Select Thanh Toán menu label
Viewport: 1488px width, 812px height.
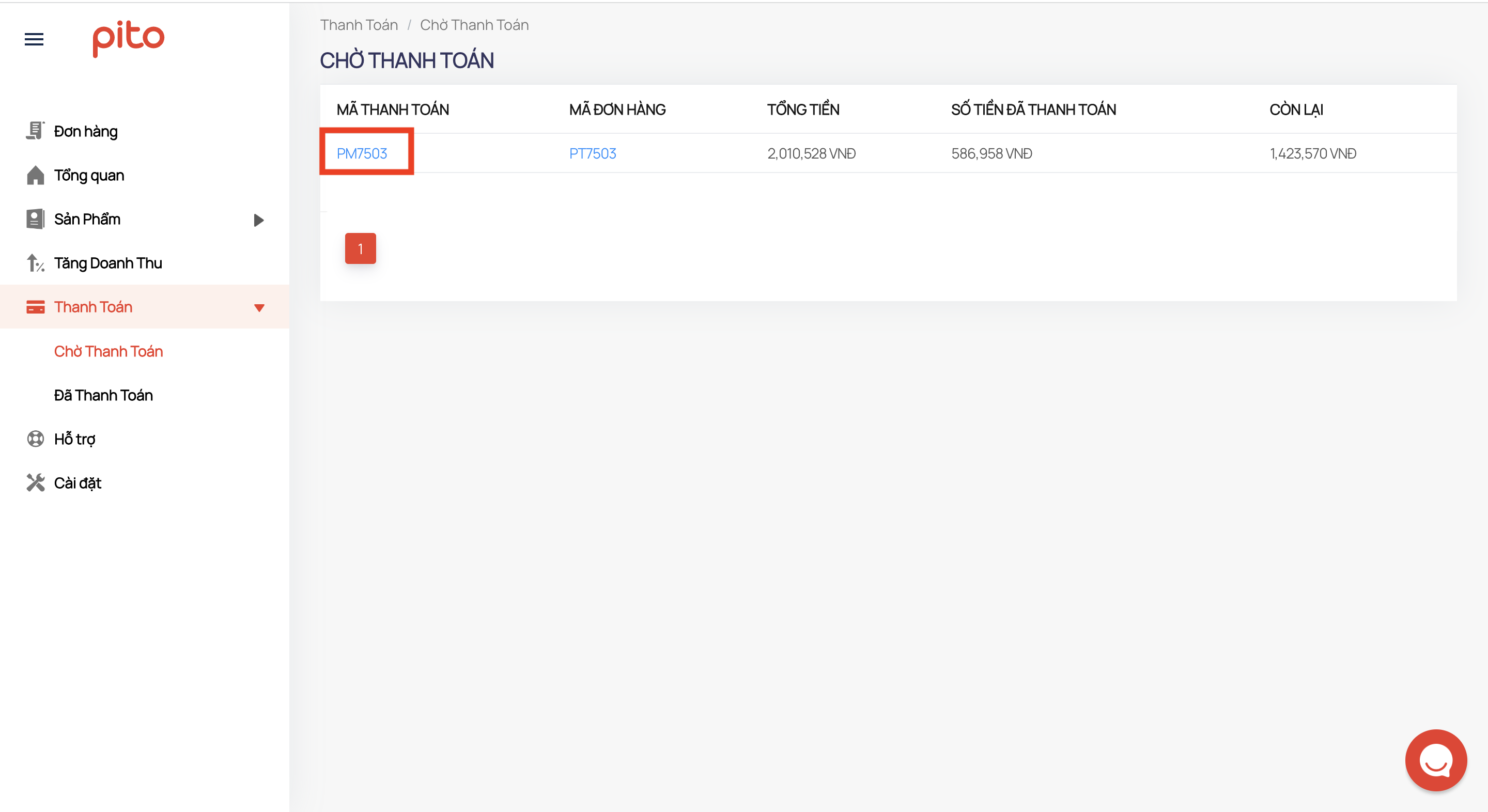point(93,307)
